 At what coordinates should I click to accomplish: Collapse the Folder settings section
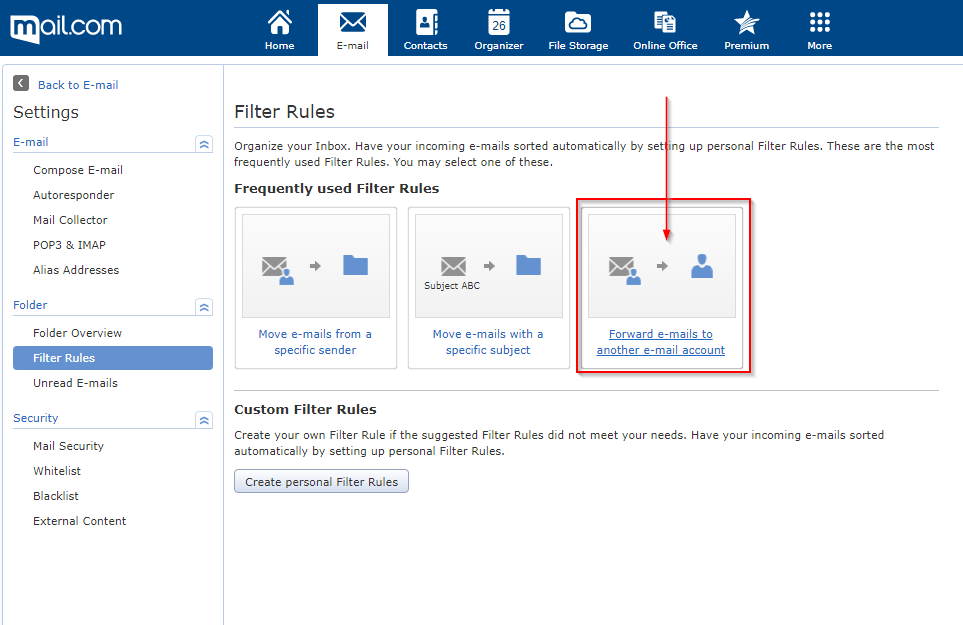click(x=204, y=307)
